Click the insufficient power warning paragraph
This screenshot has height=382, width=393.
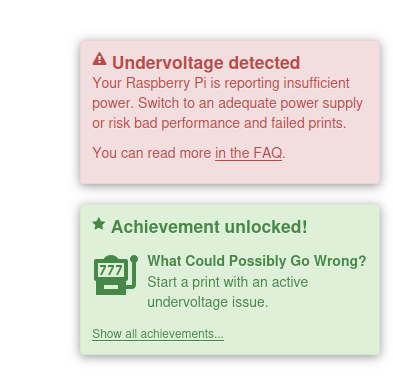coord(227,103)
